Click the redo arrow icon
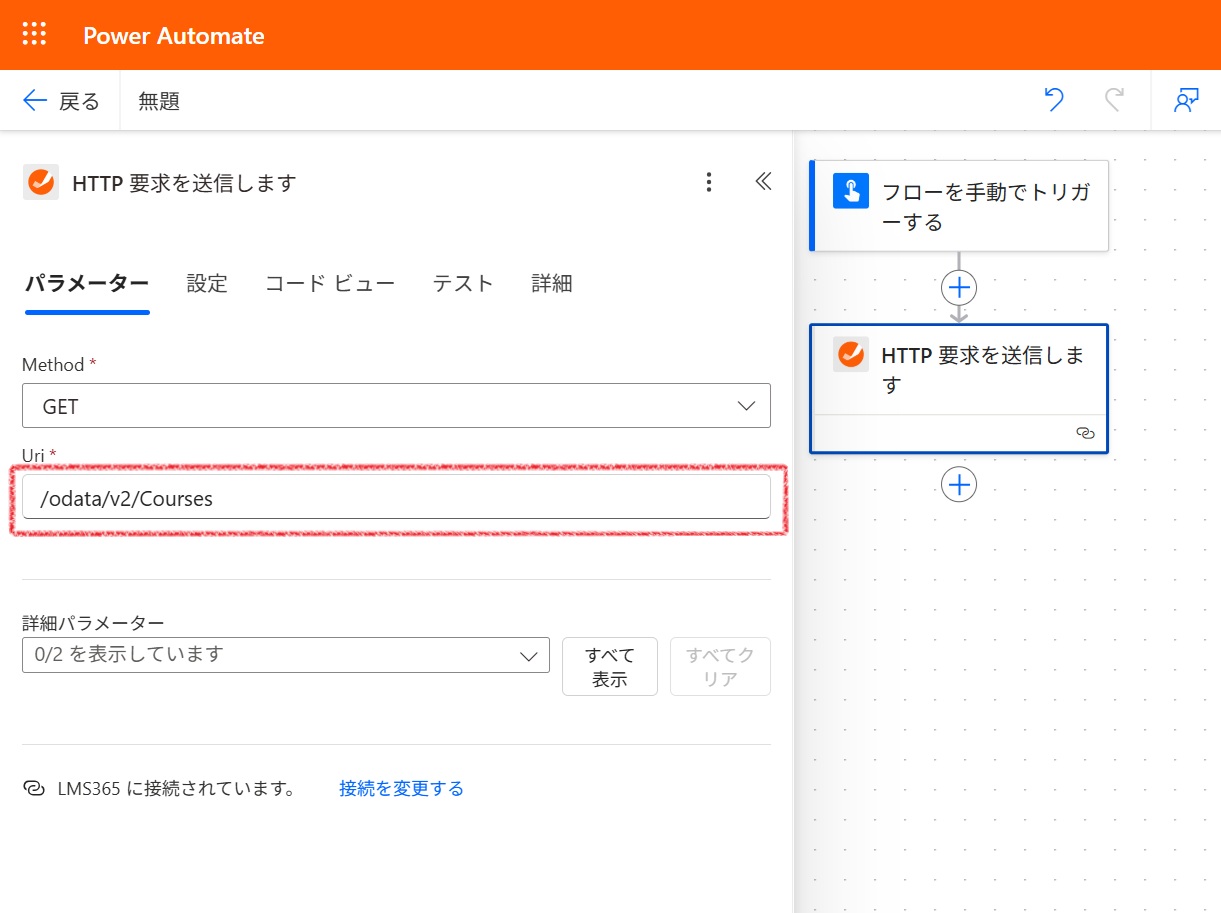The height and width of the screenshot is (913, 1221). [x=1114, y=100]
